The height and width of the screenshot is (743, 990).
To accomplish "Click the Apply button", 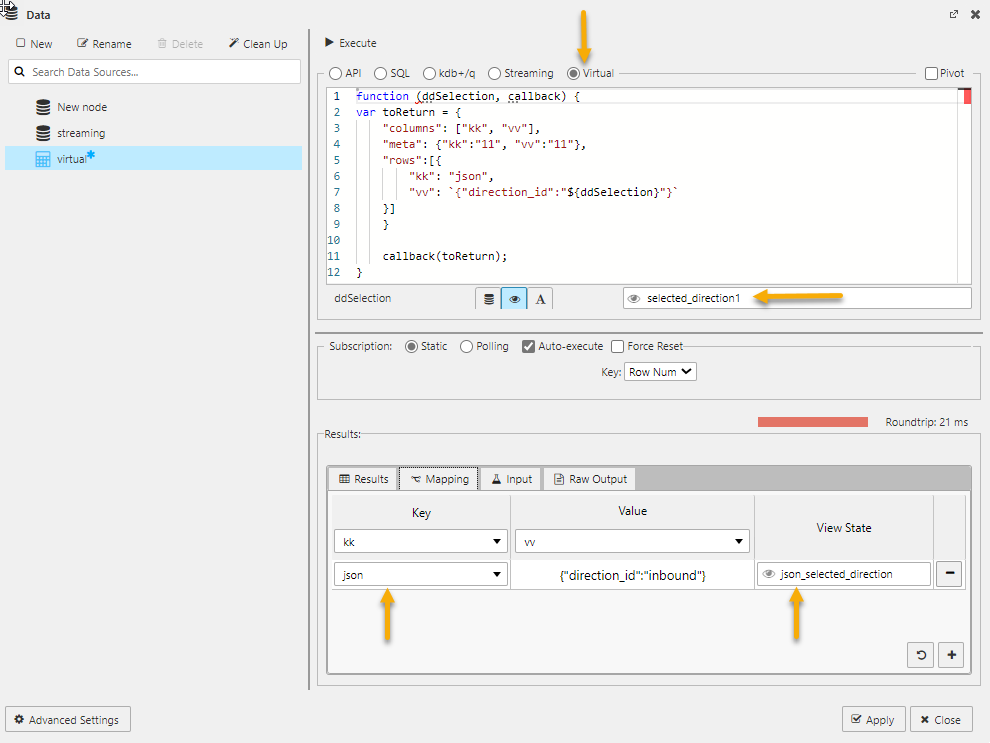I will click(873, 720).
